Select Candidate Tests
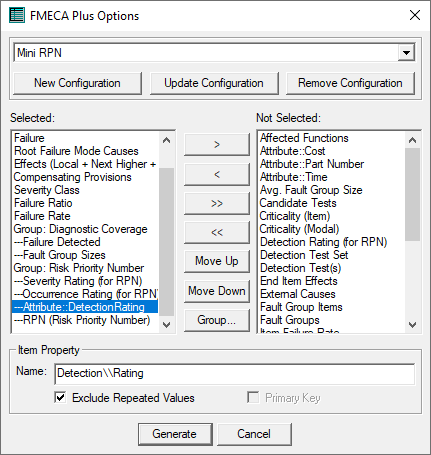Image resolution: width=431 pixels, height=455 pixels. pos(332,203)
